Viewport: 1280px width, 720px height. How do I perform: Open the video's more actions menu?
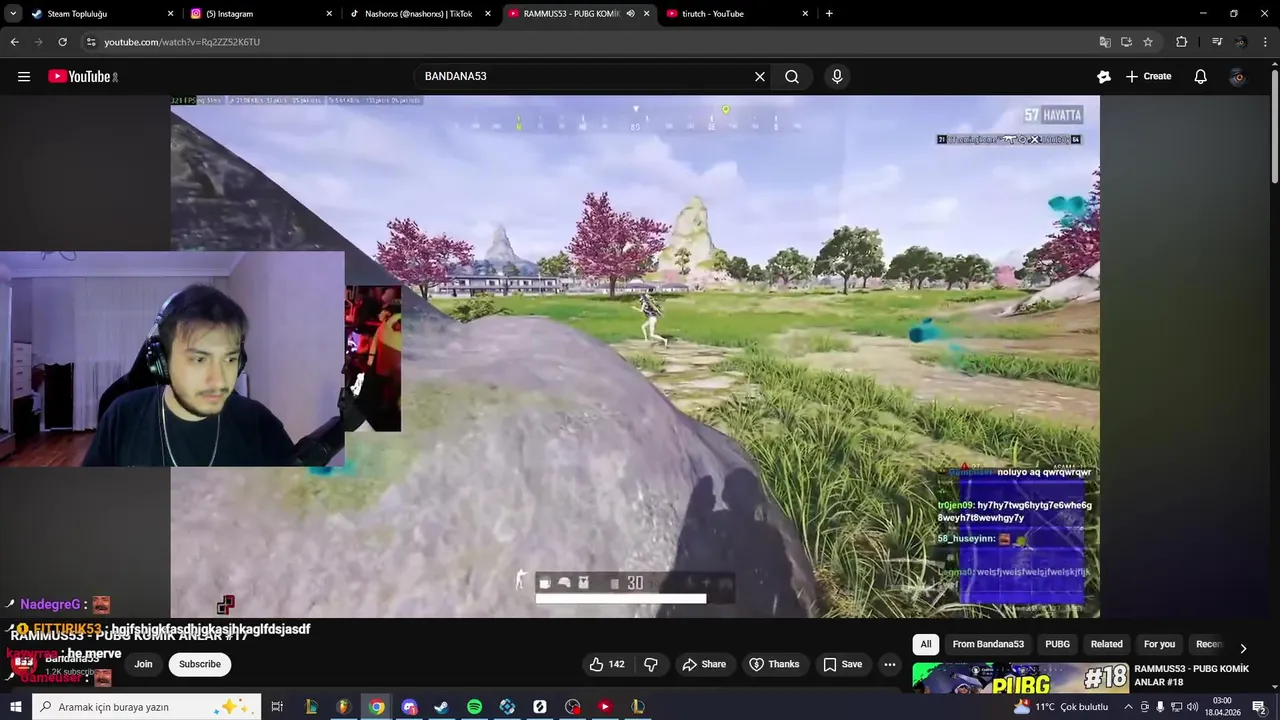[890, 664]
